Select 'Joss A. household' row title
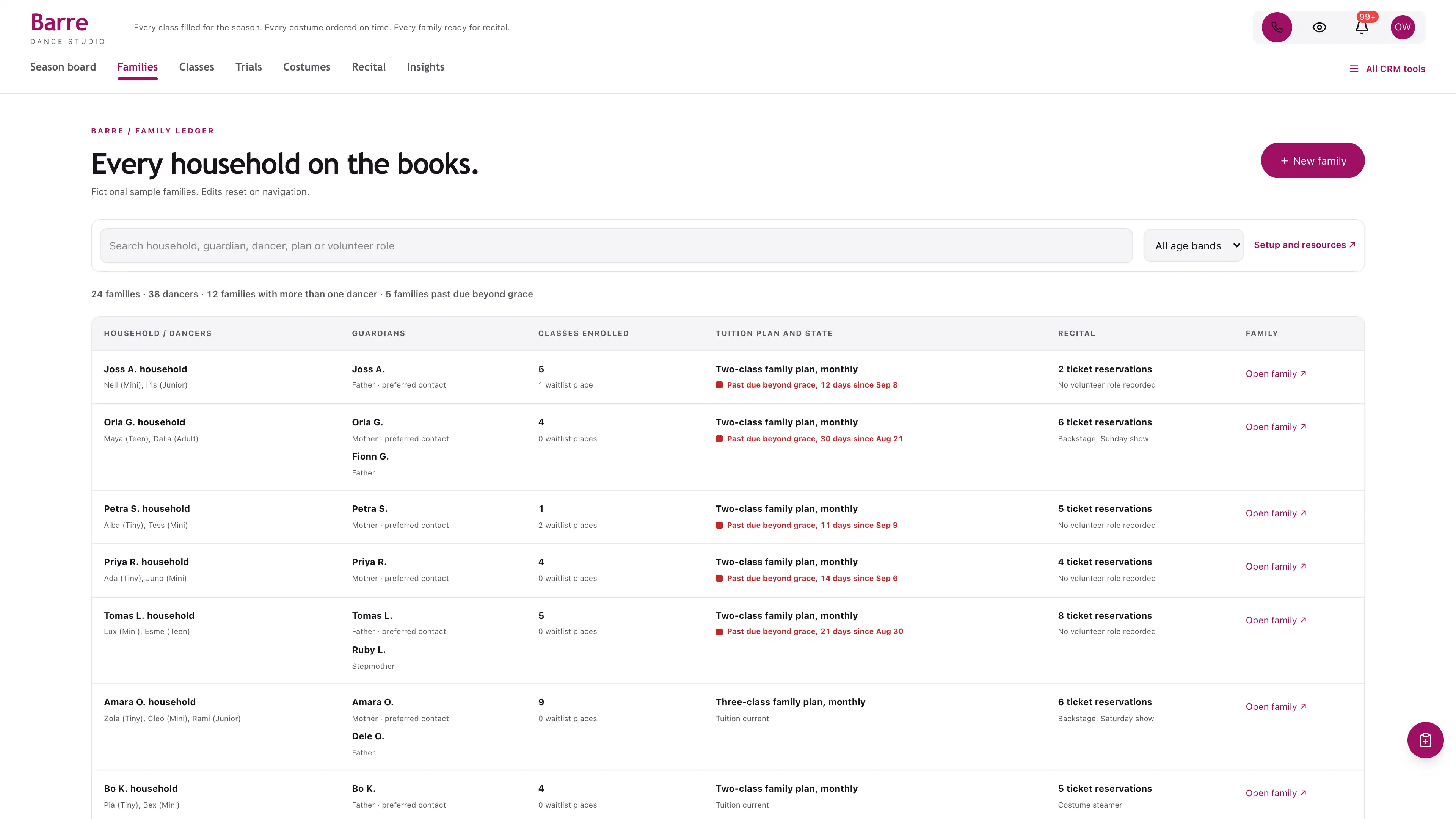The width and height of the screenshot is (1456, 819). (x=145, y=369)
